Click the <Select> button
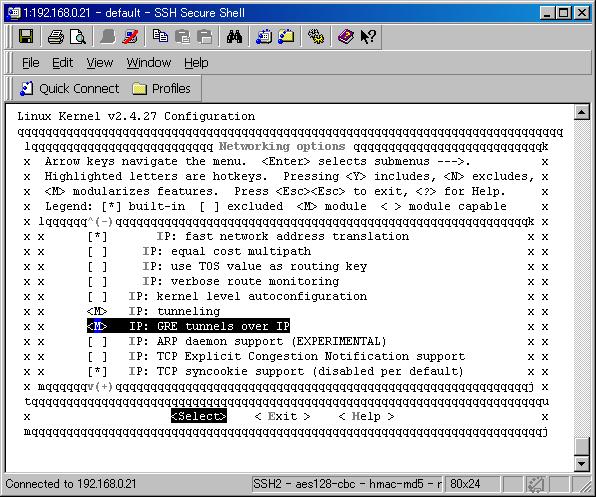Viewport: 596px width, 497px height. tap(199, 416)
